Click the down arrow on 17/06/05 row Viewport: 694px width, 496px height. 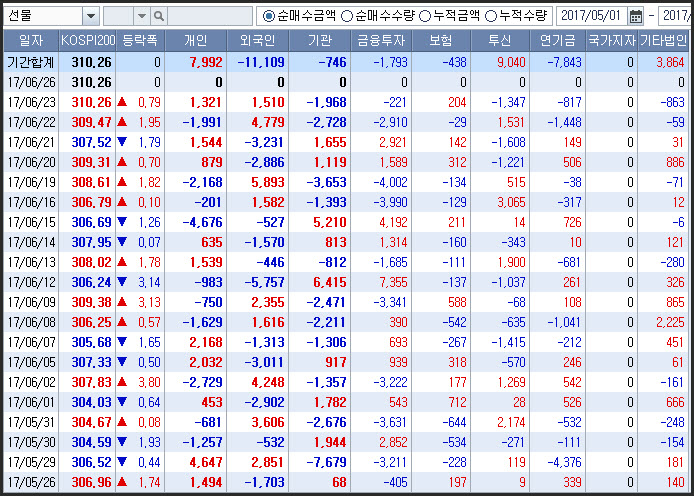(122, 362)
